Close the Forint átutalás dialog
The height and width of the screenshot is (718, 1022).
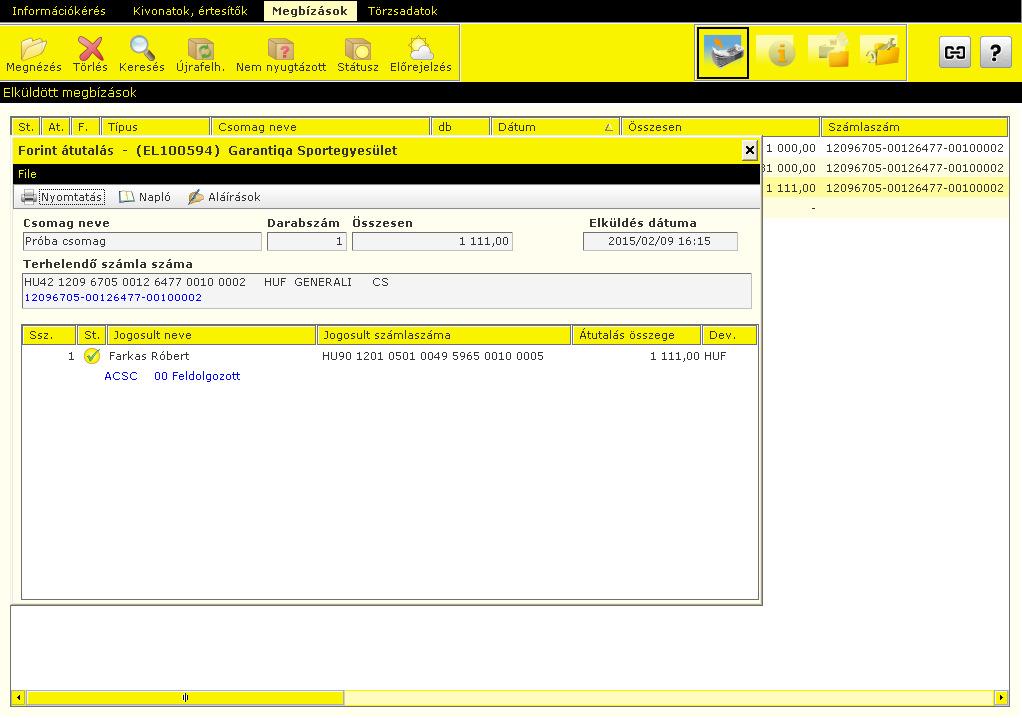(x=750, y=151)
